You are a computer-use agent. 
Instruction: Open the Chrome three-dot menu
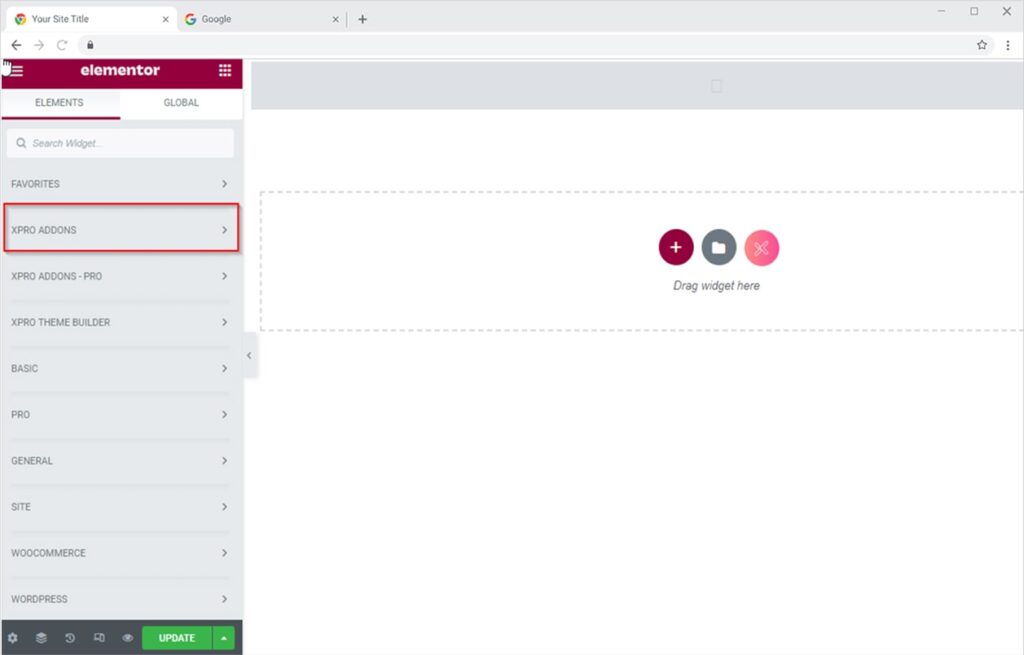coord(1008,45)
